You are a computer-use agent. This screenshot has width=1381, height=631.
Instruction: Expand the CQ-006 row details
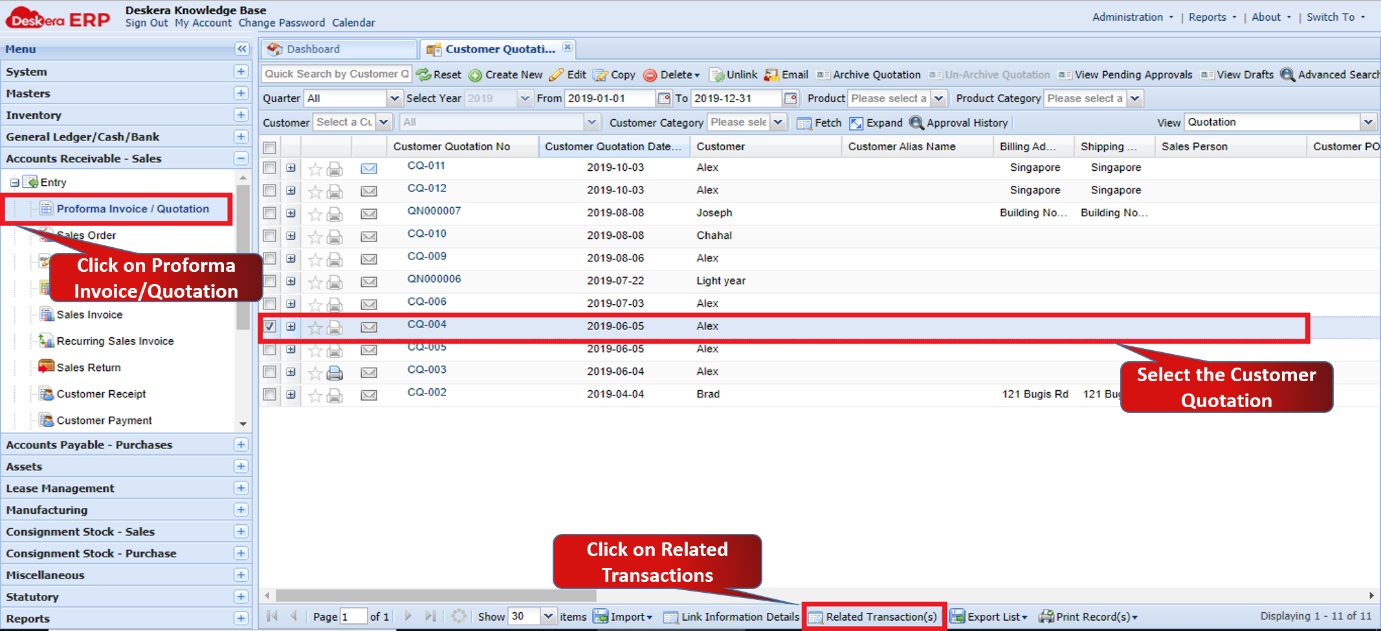point(291,304)
